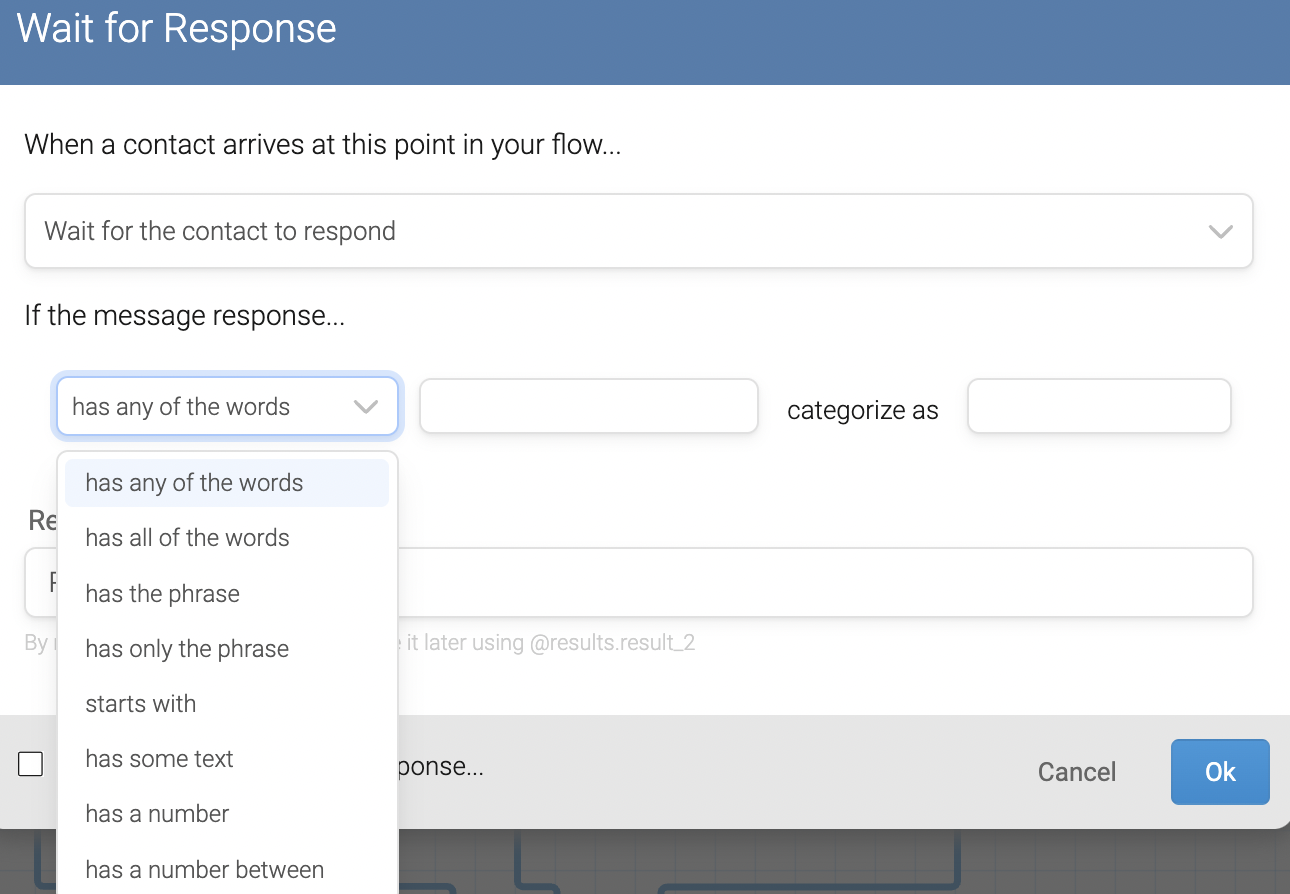Image resolution: width=1290 pixels, height=894 pixels.
Task: Select 'has some text' option
Action: coord(227,759)
